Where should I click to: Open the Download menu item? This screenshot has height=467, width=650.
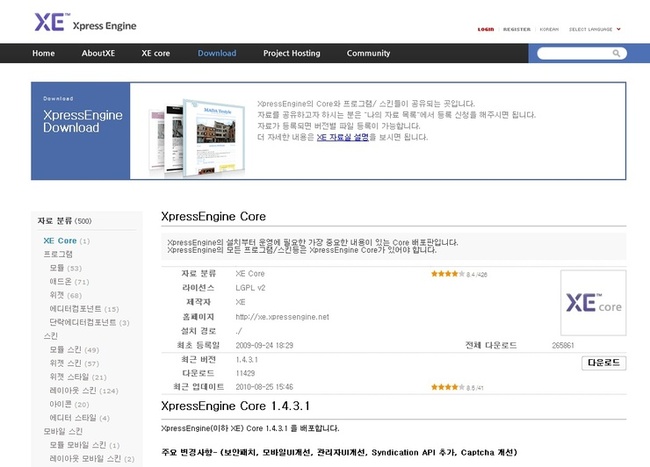pos(217,53)
